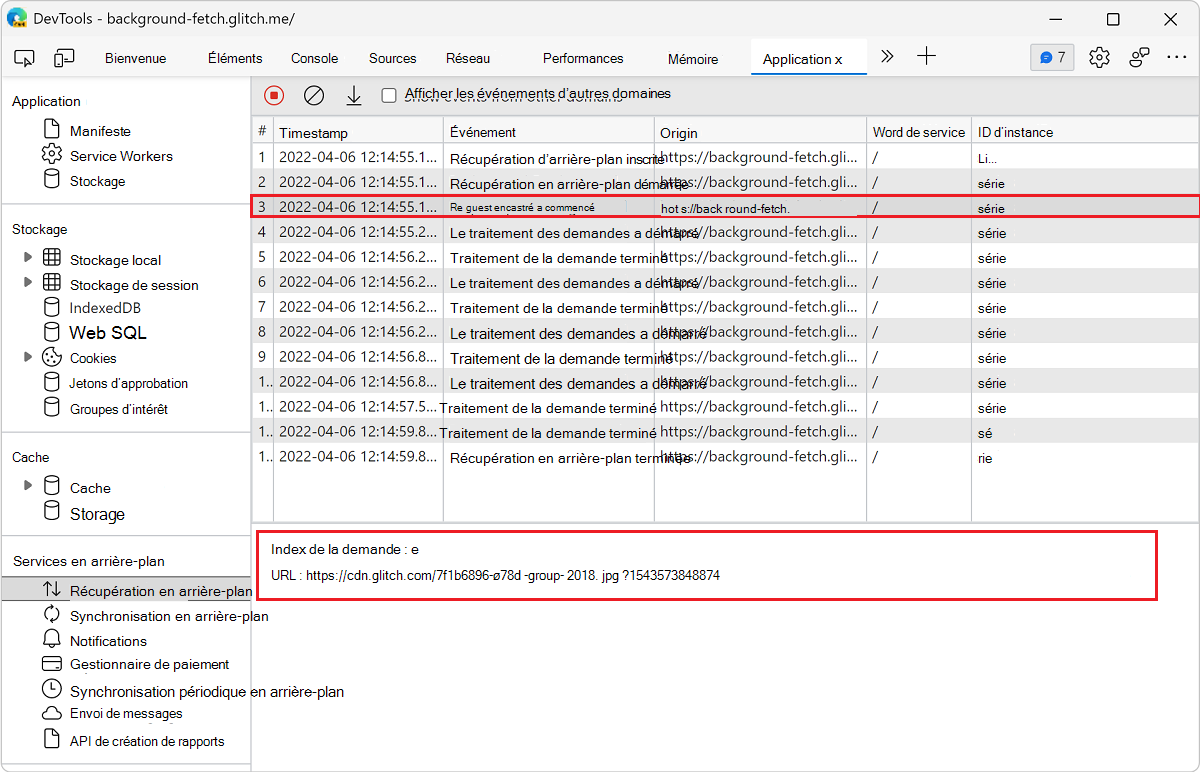1200x772 pixels.
Task: Open DevTools settings gear
Action: [1099, 58]
